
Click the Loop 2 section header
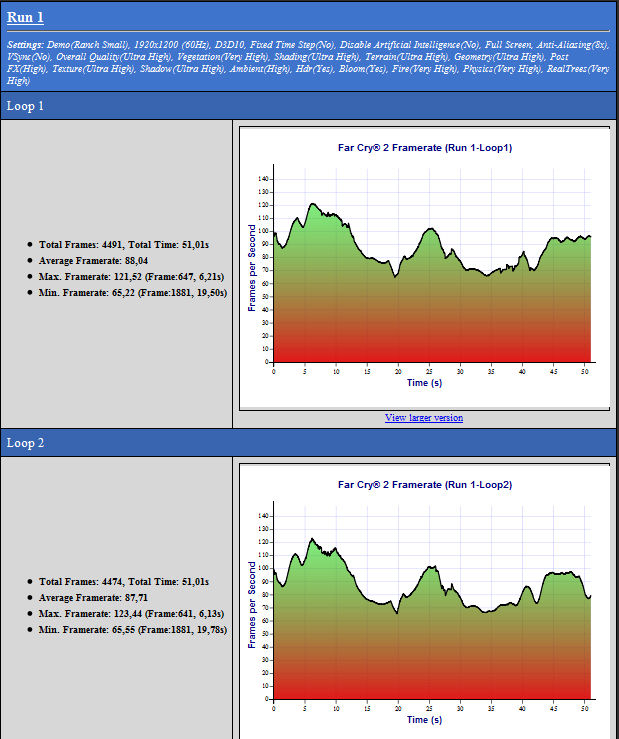(308, 443)
